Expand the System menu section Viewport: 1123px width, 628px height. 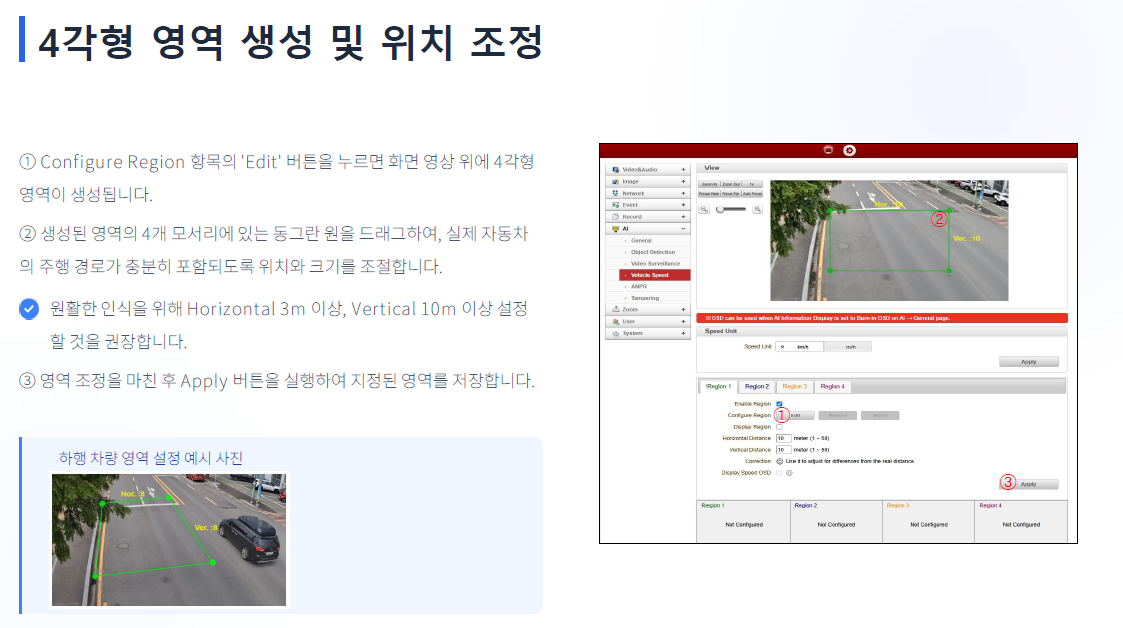[x=683, y=333]
